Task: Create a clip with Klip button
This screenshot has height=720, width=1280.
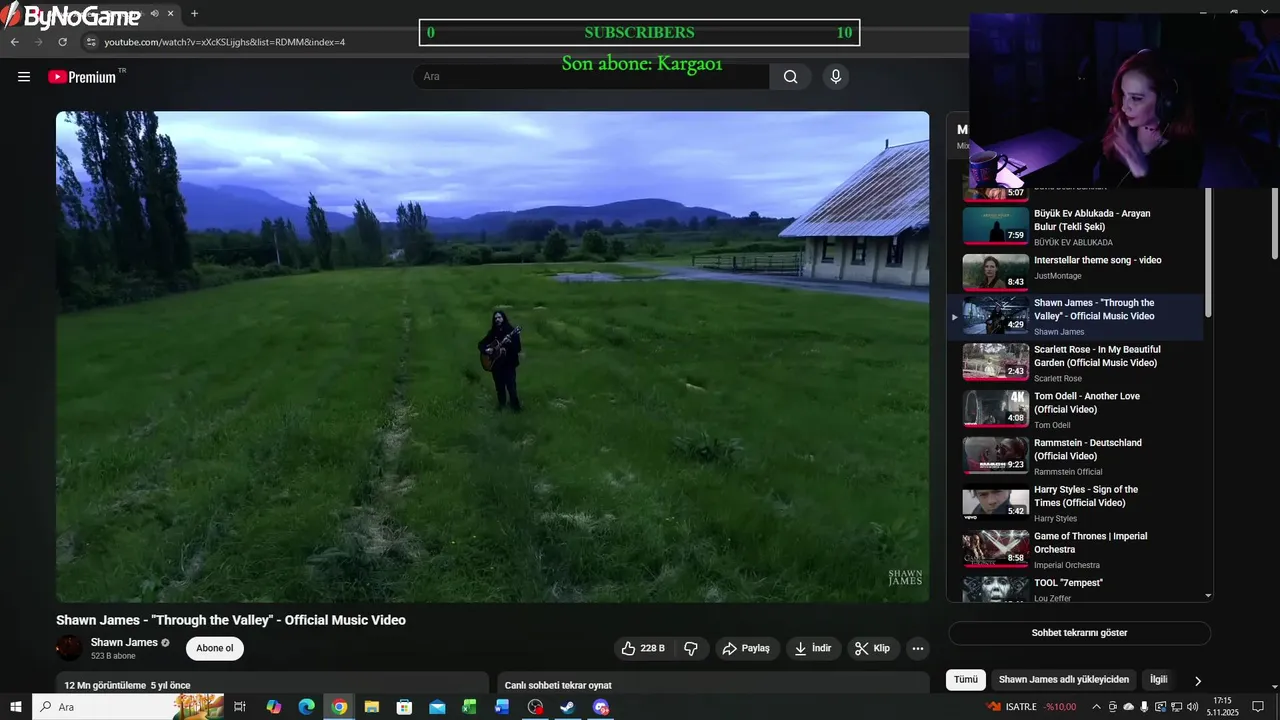Action: coord(873,648)
